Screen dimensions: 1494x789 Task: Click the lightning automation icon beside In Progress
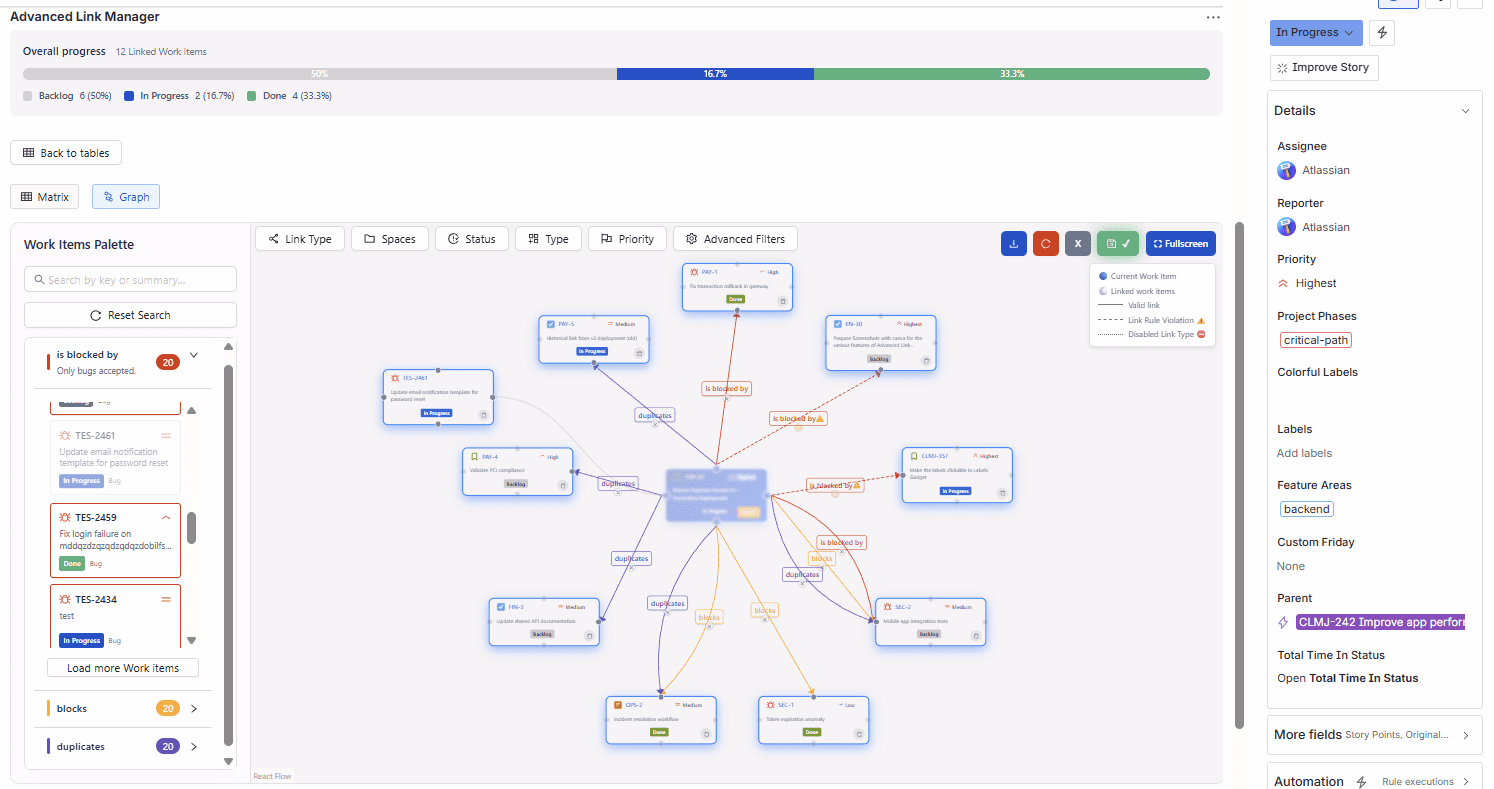click(x=1381, y=32)
